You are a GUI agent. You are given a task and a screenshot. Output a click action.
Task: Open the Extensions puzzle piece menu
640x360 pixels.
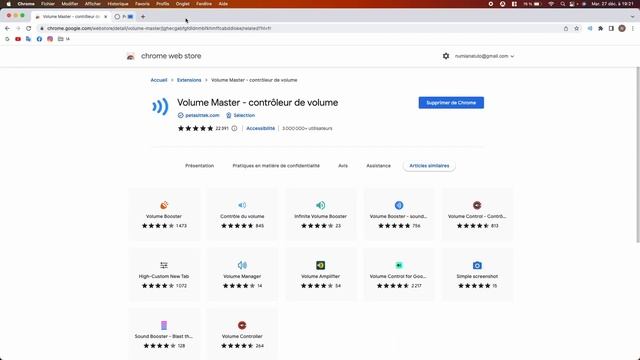click(x=600, y=28)
